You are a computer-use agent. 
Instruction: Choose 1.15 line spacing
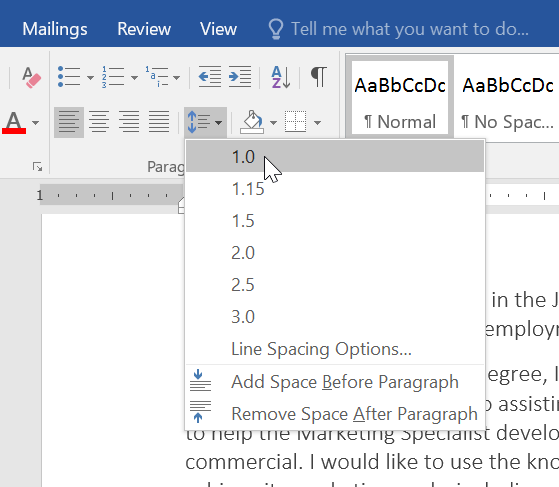pyautogui.click(x=335, y=189)
